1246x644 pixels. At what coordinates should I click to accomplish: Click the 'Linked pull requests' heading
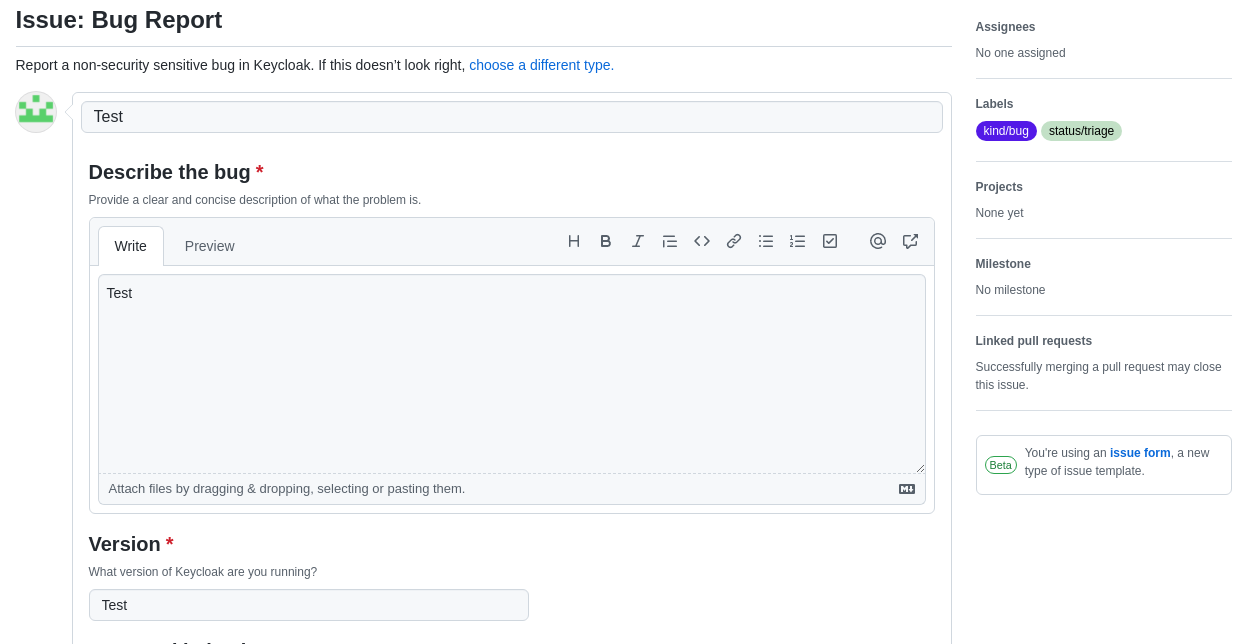1034,341
